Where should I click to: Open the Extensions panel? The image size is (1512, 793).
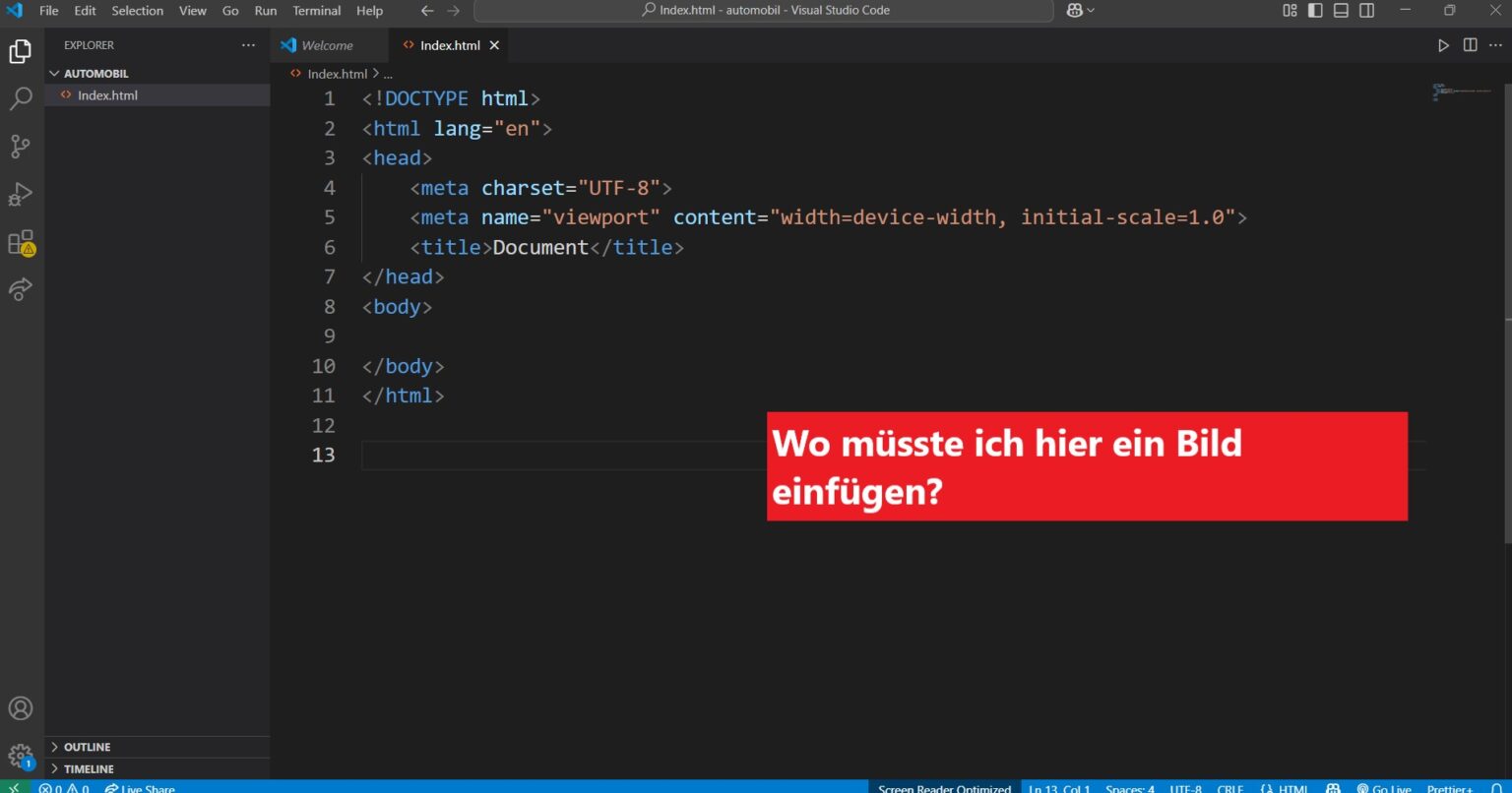tap(20, 241)
